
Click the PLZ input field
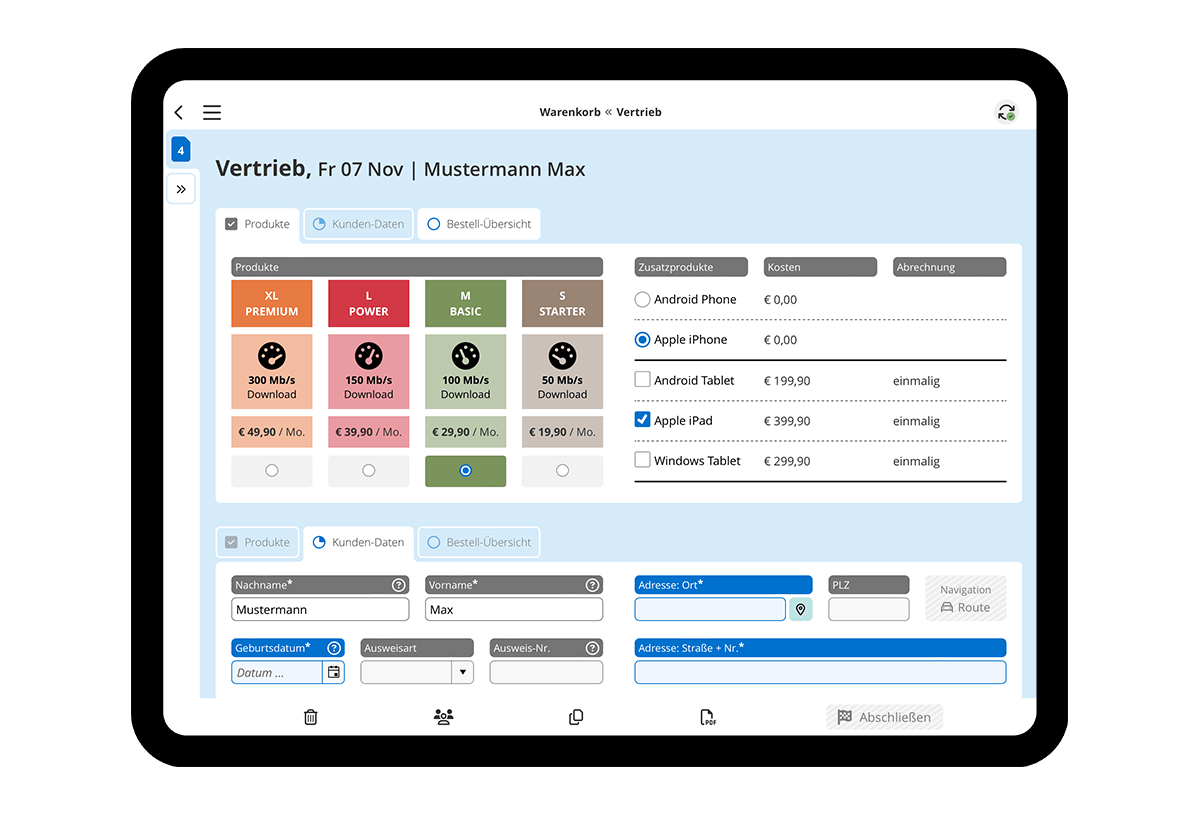point(868,609)
